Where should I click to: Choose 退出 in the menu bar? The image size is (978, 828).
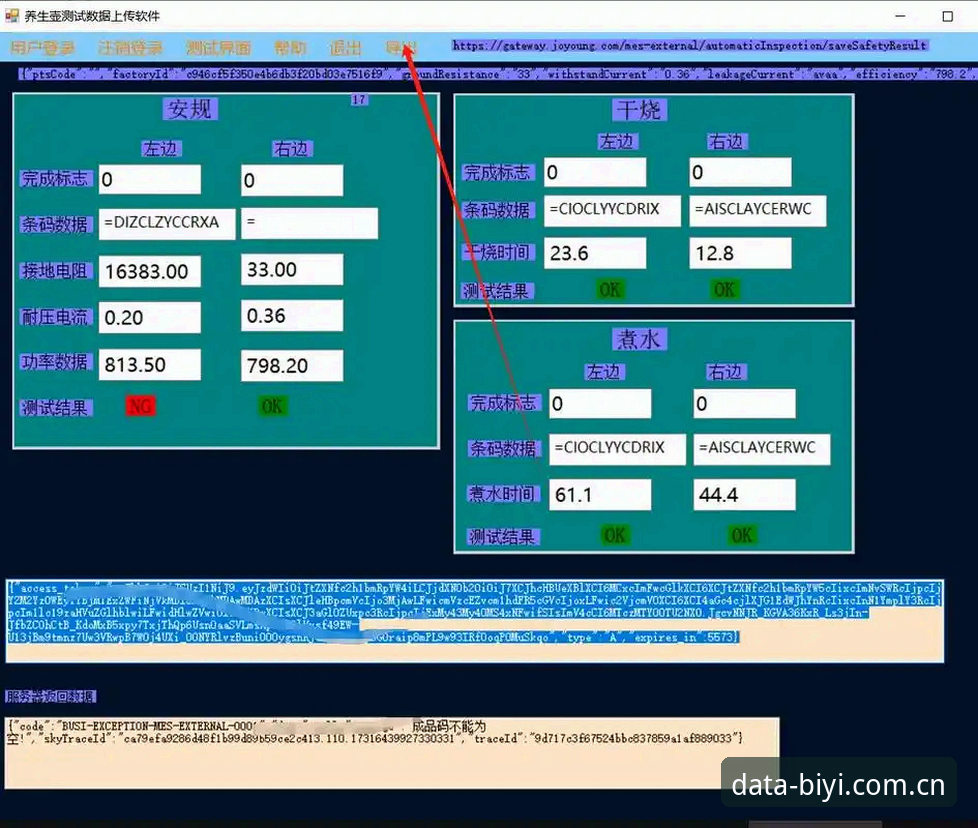(346, 47)
